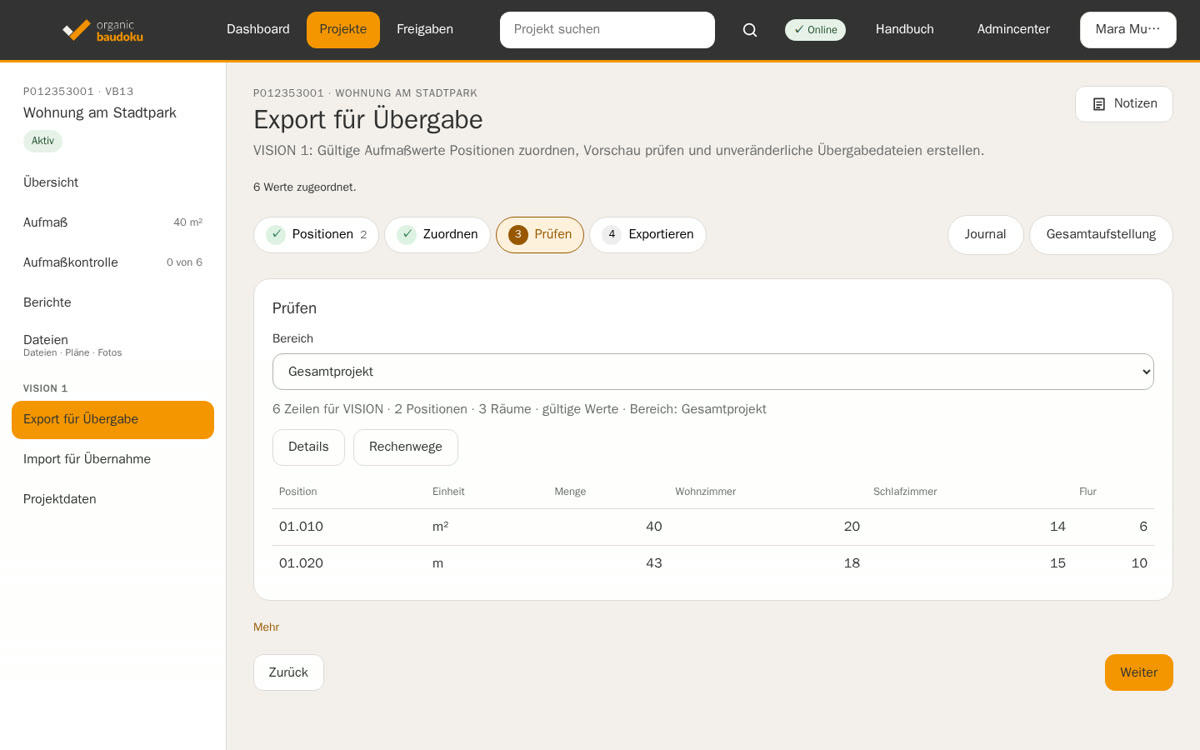Continue with the Weiter button

pyautogui.click(x=1139, y=673)
